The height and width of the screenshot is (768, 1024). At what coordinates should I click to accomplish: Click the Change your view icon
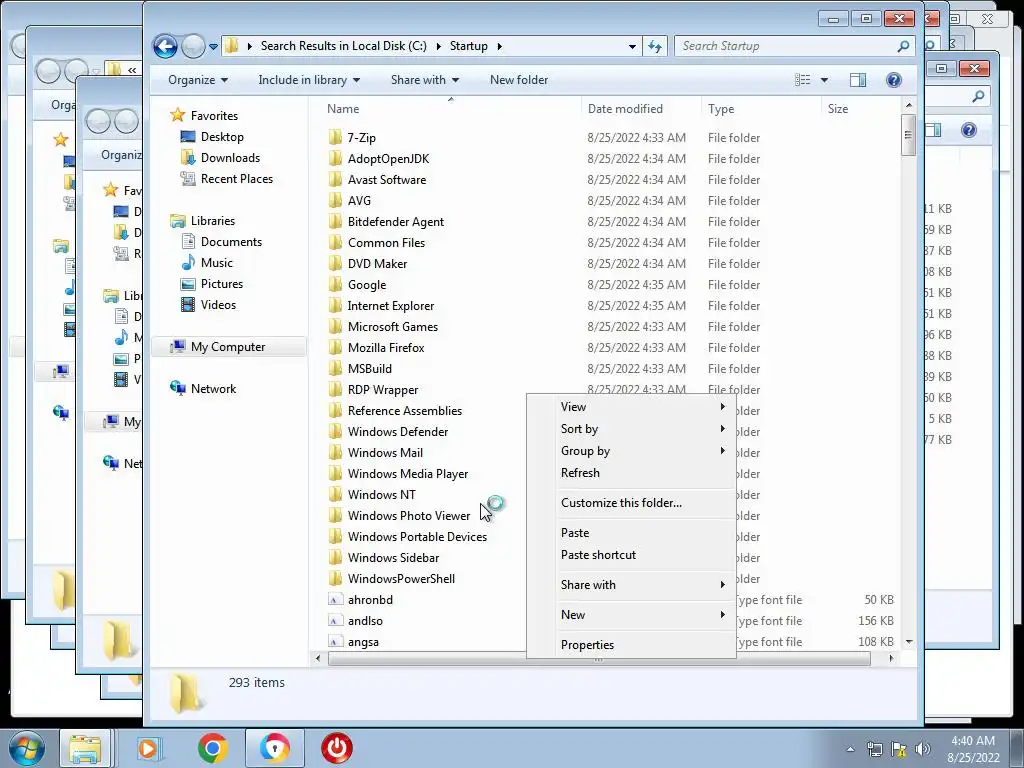(803, 80)
